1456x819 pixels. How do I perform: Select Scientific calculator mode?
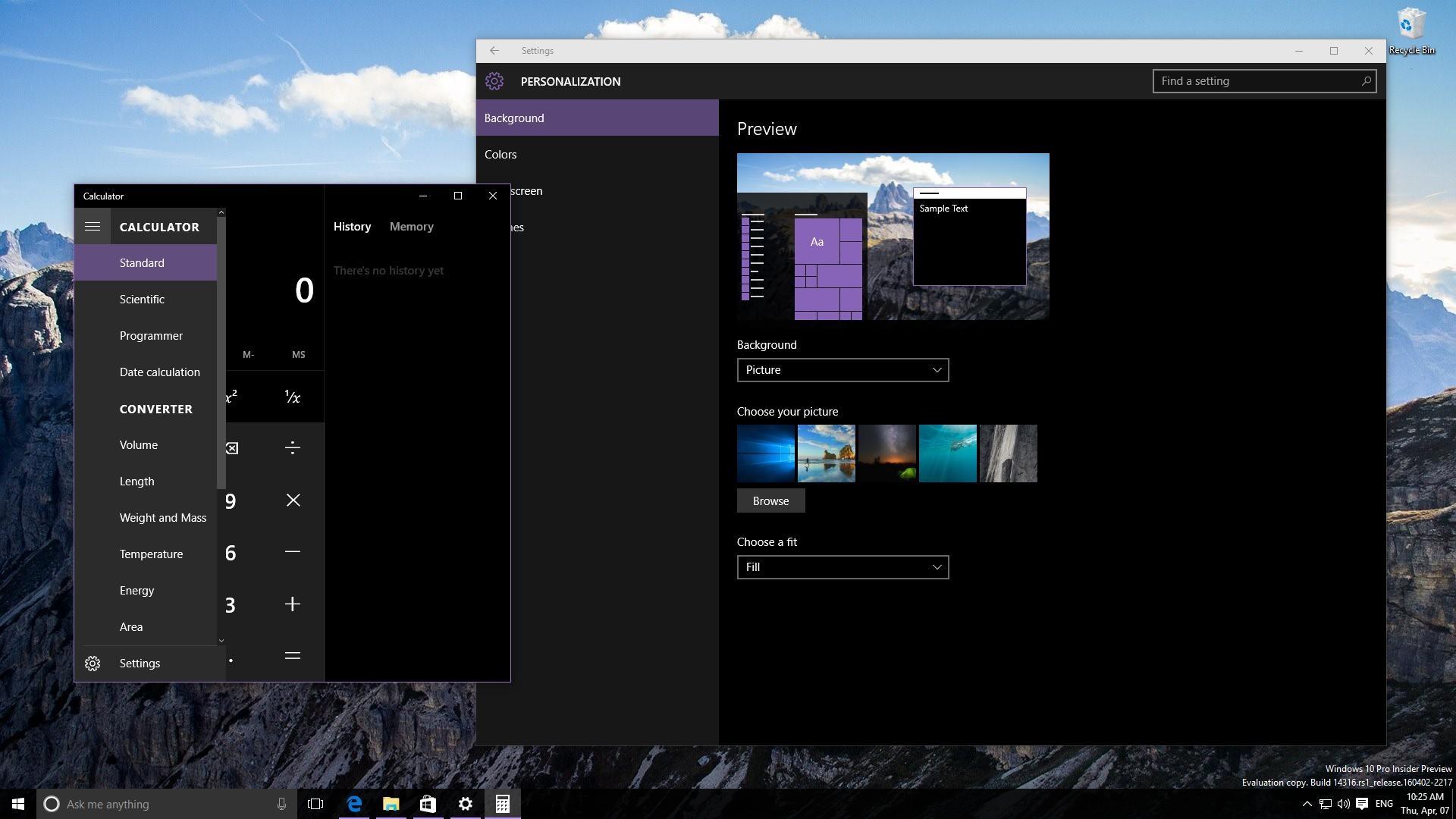pyautogui.click(x=142, y=300)
